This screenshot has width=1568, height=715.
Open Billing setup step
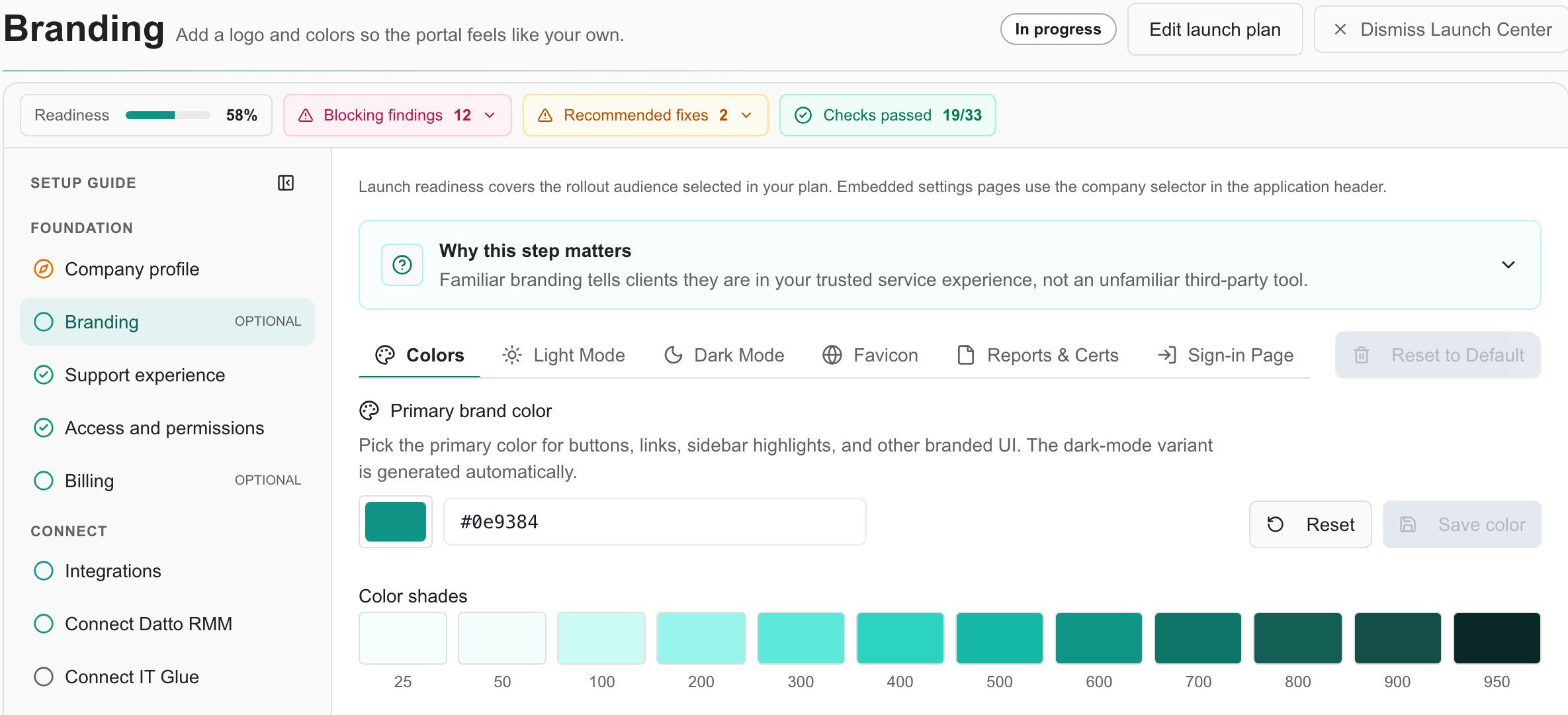tap(167, 481)
